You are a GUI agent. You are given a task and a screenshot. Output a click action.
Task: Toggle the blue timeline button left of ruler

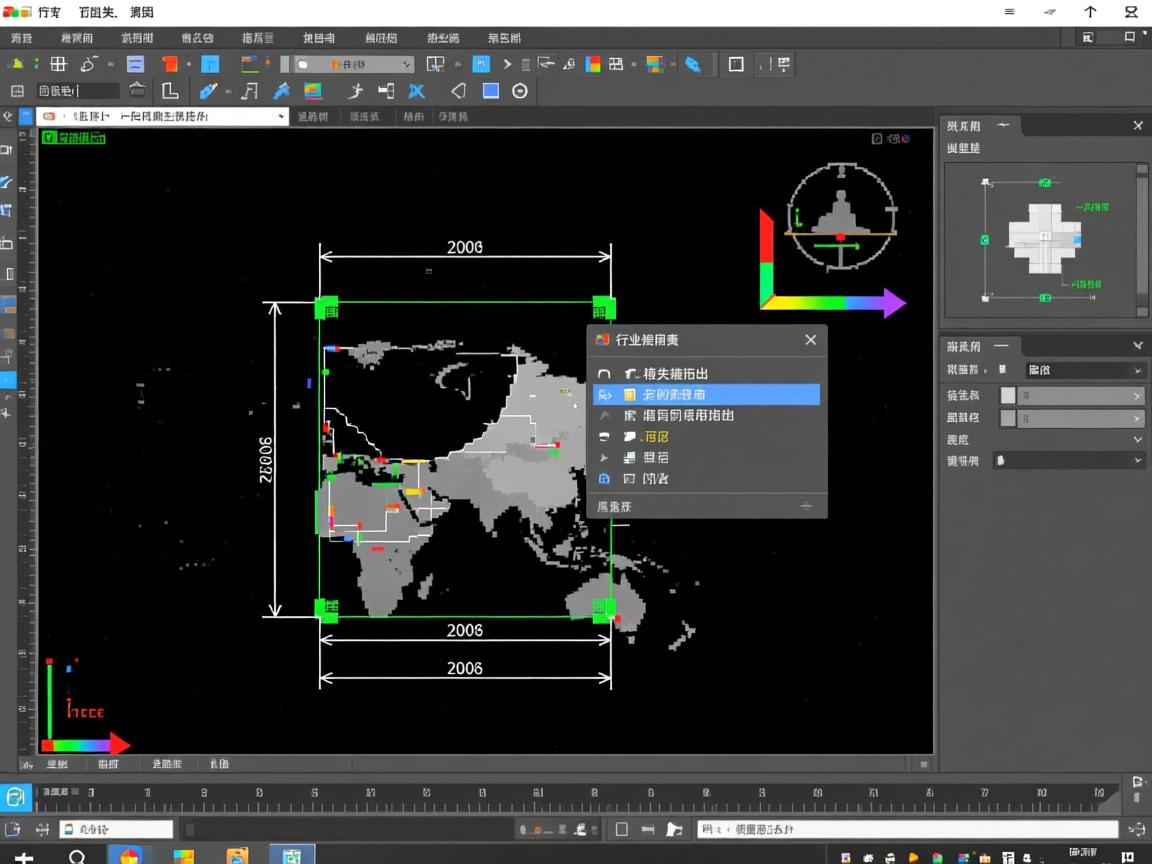click(x=16, y=797)
